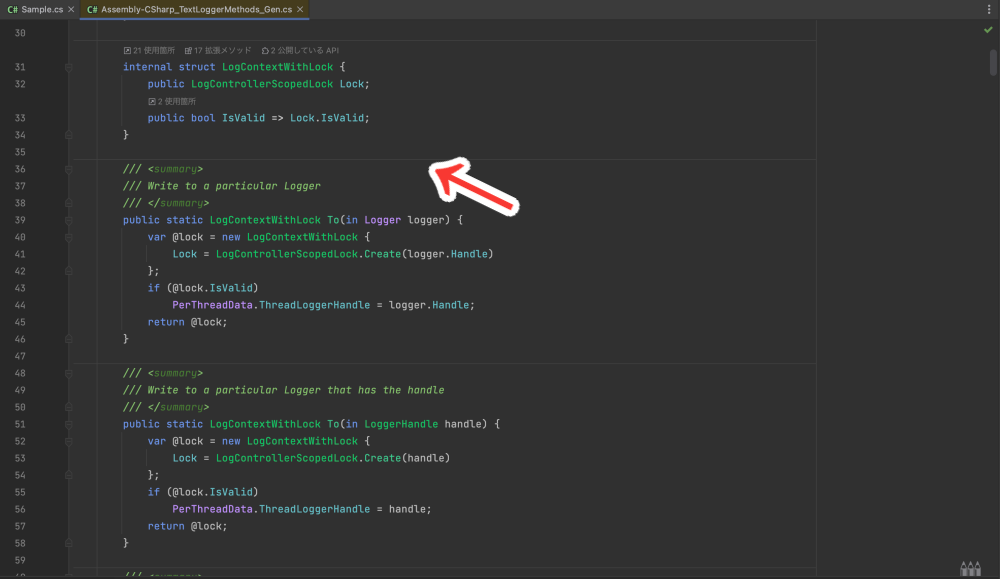Close the Assembly-CSharp_TextLoggerMethods_Gen.cs tab
This screenshot has height=579, width=1000.
tap(300, 10)
